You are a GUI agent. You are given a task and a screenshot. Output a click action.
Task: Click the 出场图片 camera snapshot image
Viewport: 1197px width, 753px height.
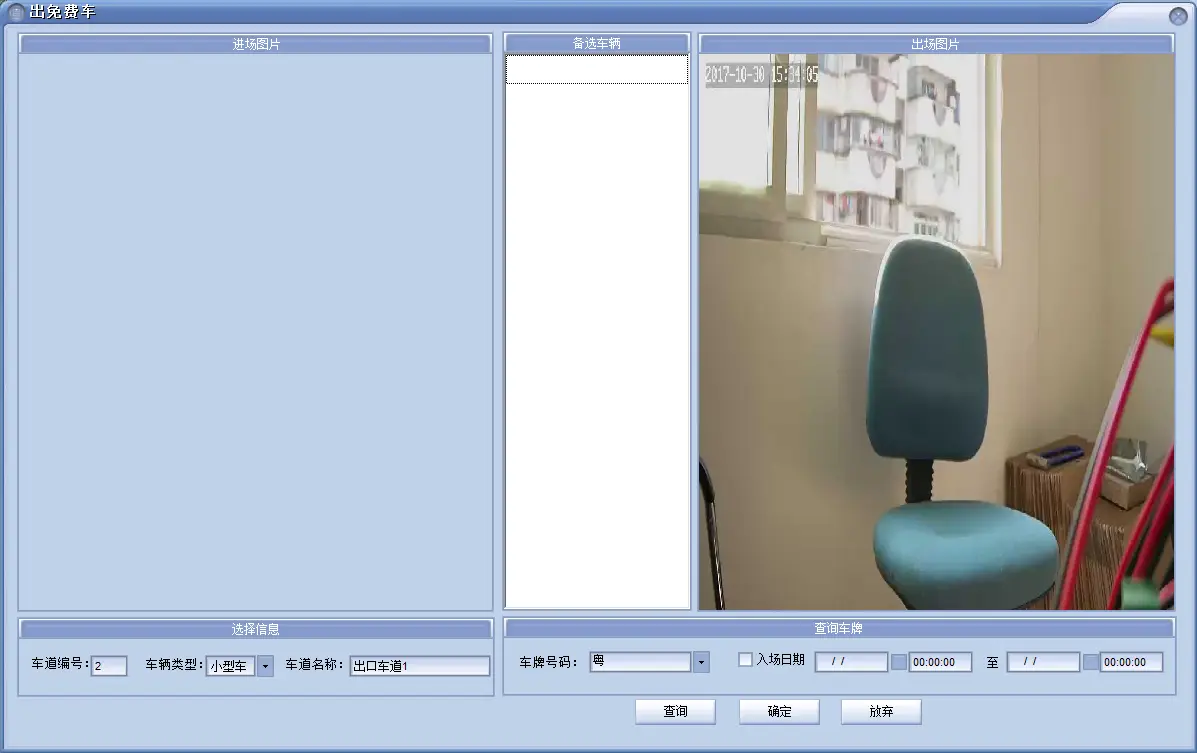[935, 331]
